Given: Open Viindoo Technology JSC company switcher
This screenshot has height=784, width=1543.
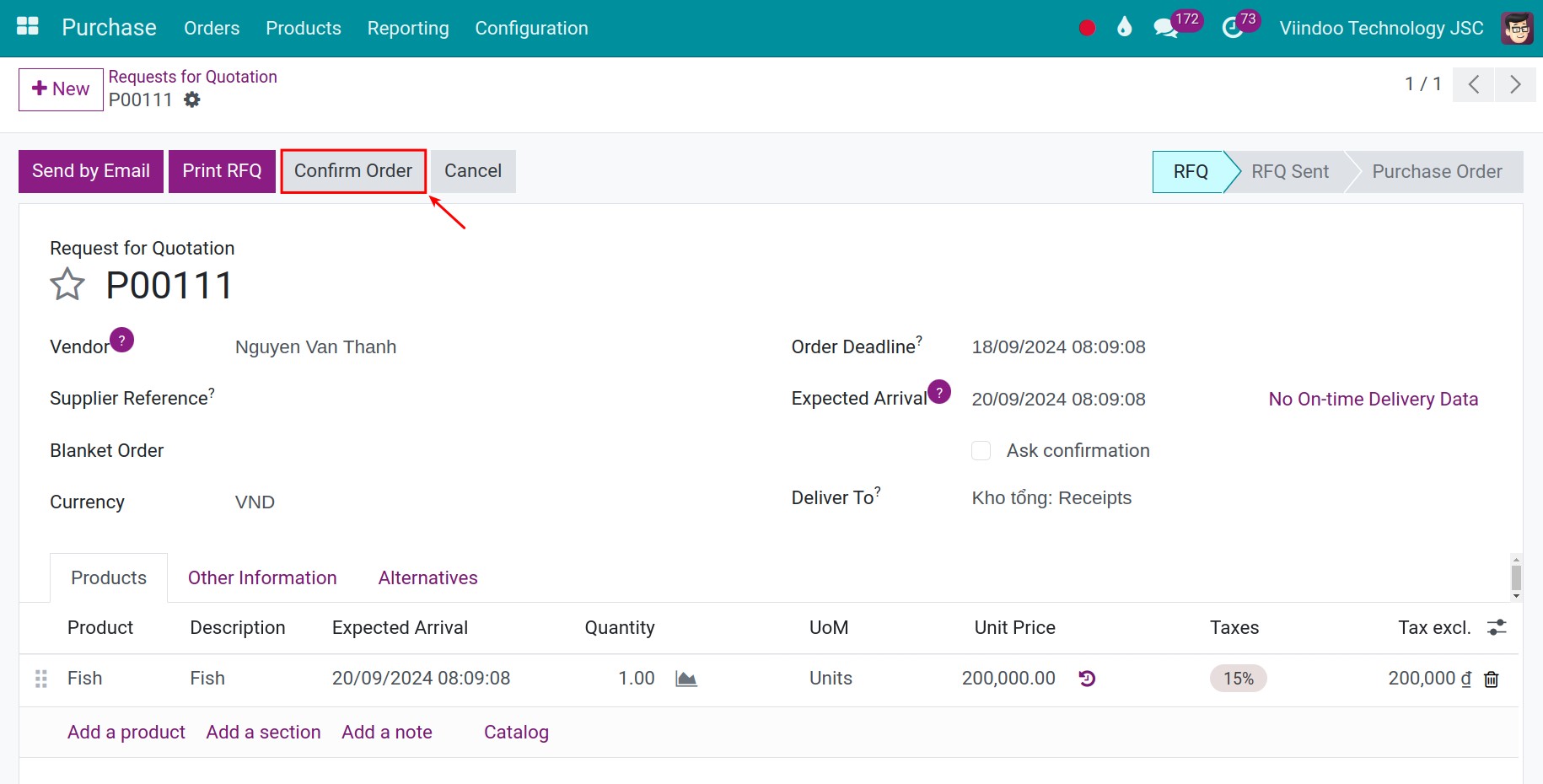Looking at the screenshot, I should [1381, 28].
